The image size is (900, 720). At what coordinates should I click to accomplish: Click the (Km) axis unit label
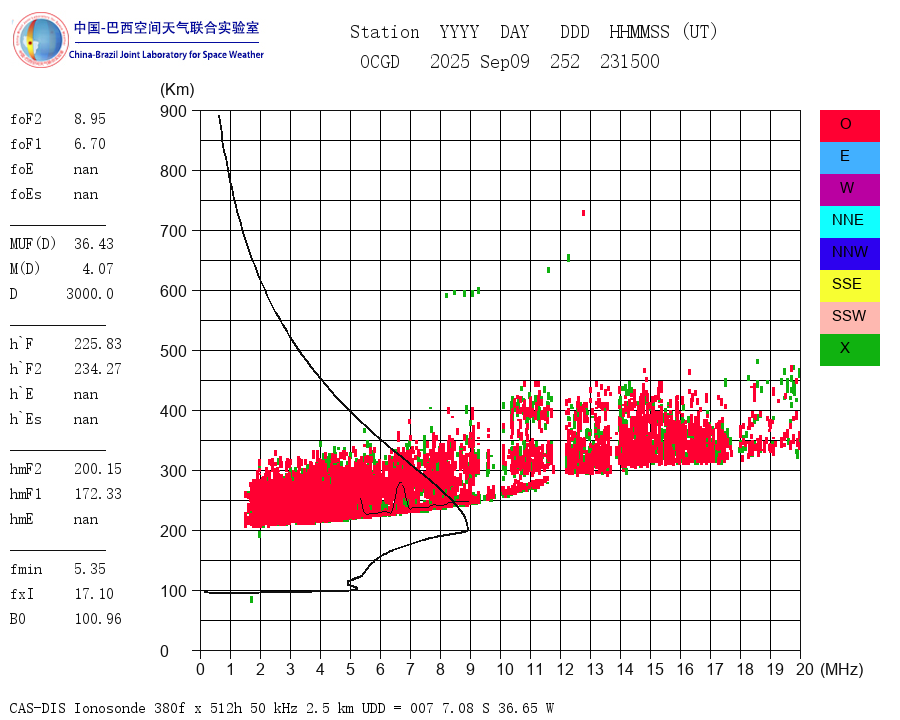point(177,90)
